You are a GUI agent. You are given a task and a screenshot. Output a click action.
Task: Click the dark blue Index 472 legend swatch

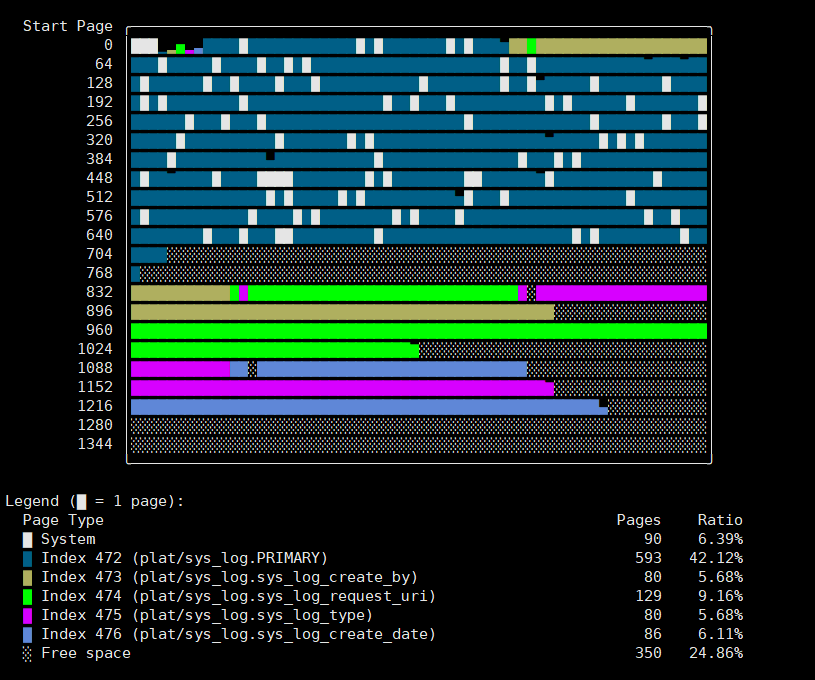[27, 558]
